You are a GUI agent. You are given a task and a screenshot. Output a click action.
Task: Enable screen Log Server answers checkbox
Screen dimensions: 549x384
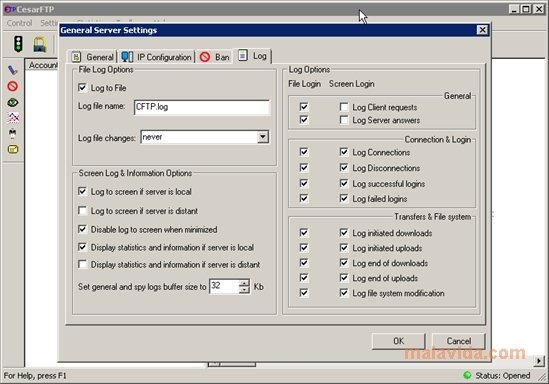[x=344, y=120]
